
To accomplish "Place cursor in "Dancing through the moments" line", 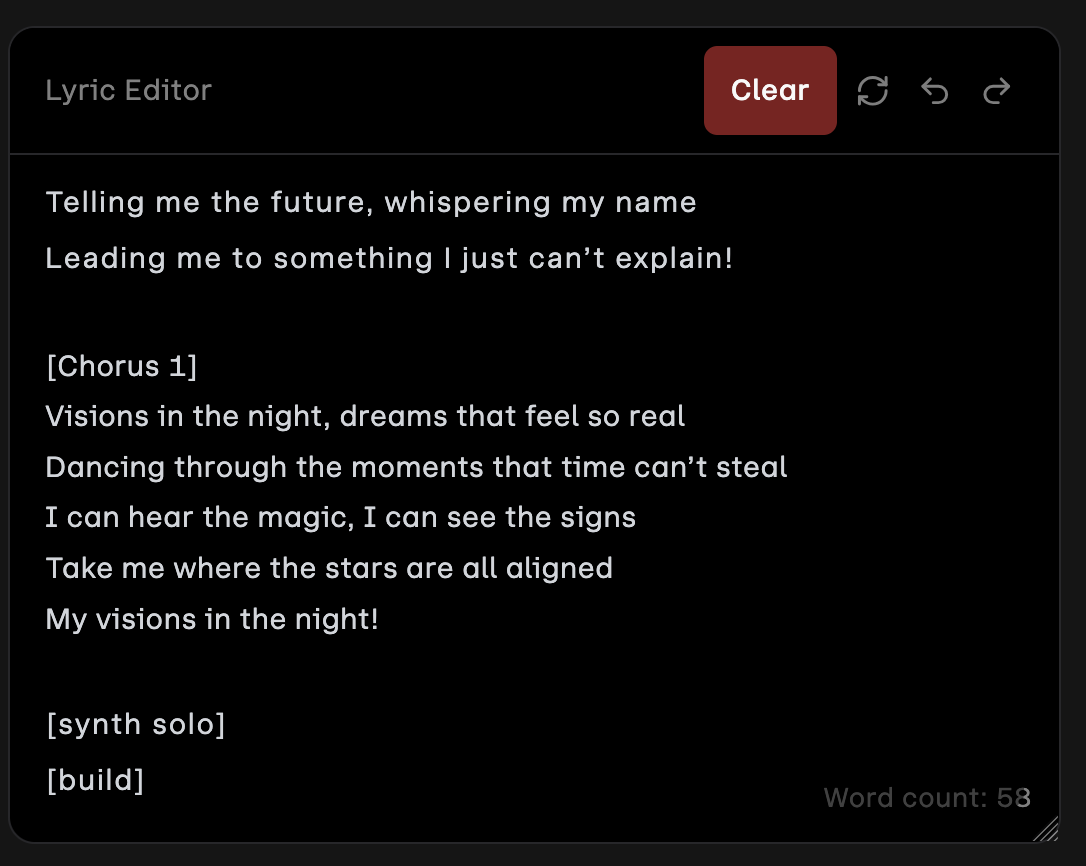I will click(x=416, y=467).
